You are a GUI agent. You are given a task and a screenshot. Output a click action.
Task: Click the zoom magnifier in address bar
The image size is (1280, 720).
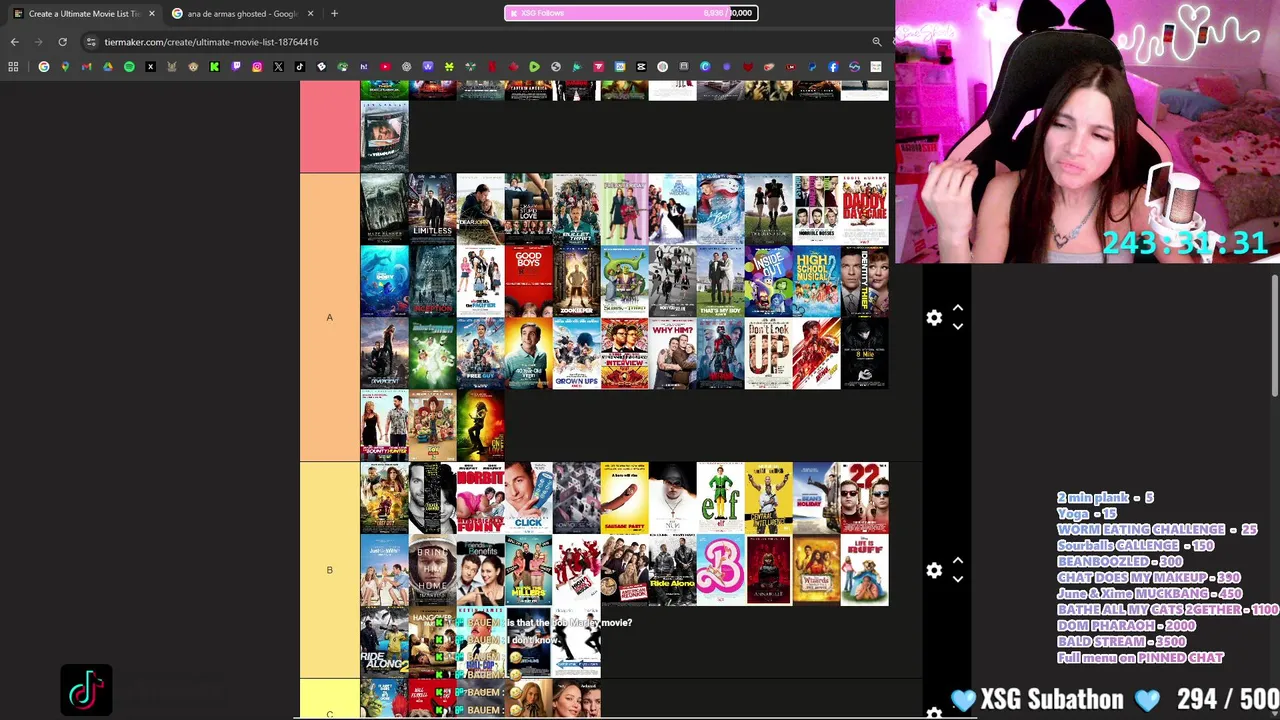[x=877, y=42]
